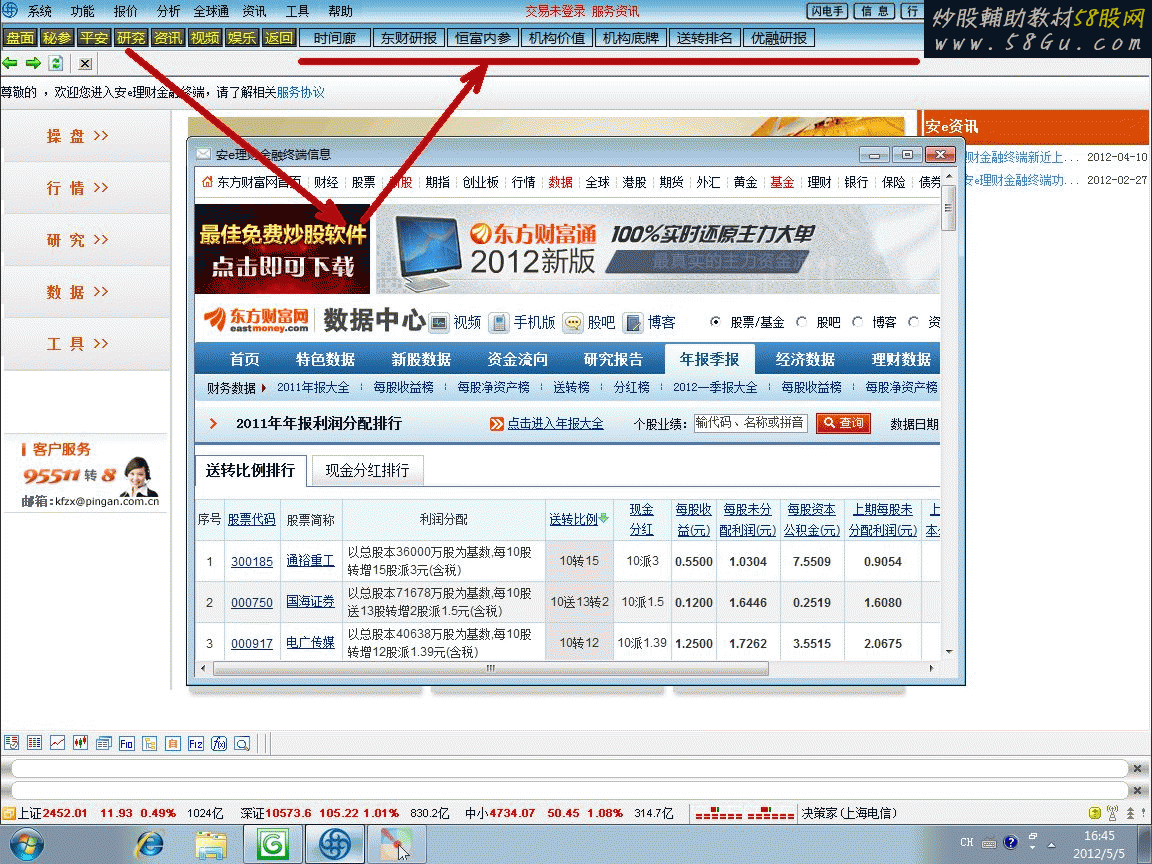Click the 手机版 phone icon
This screenshot has width=1152, height=864.
coord(500,322)
